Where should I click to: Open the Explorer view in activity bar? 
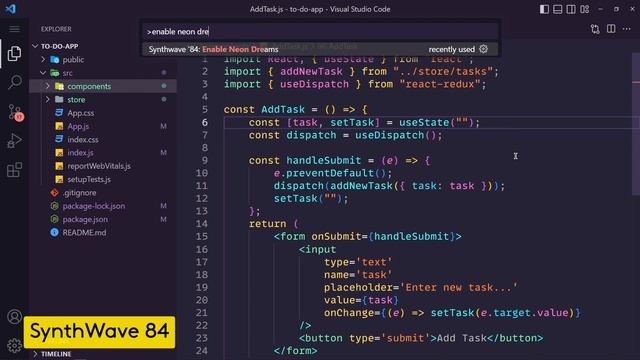tap(14, 53)
